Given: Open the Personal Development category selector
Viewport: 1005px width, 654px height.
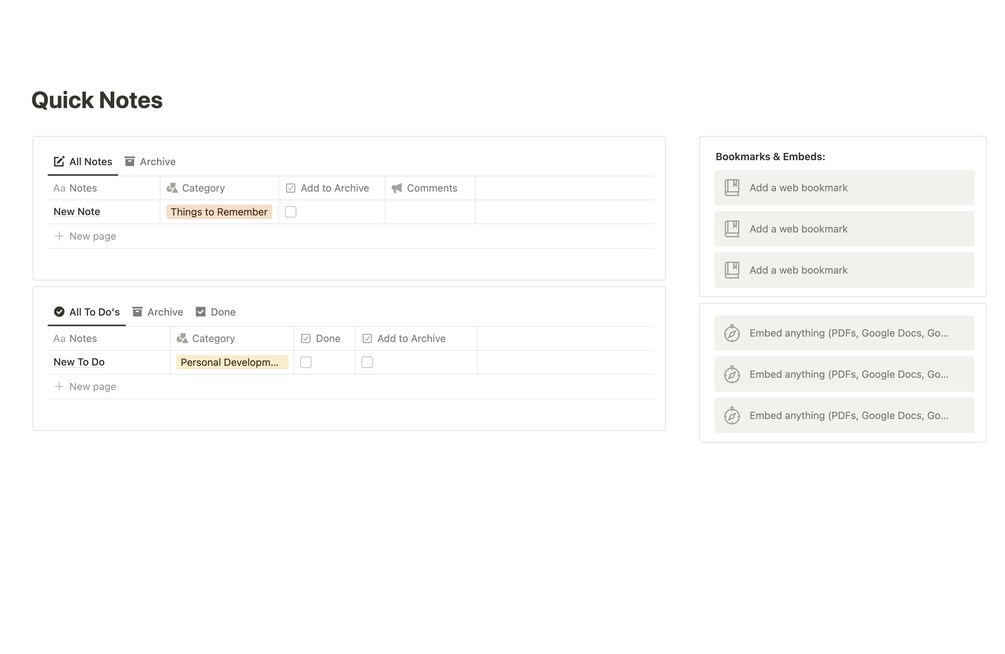Looking at the screenshot, I should [231, 363].
